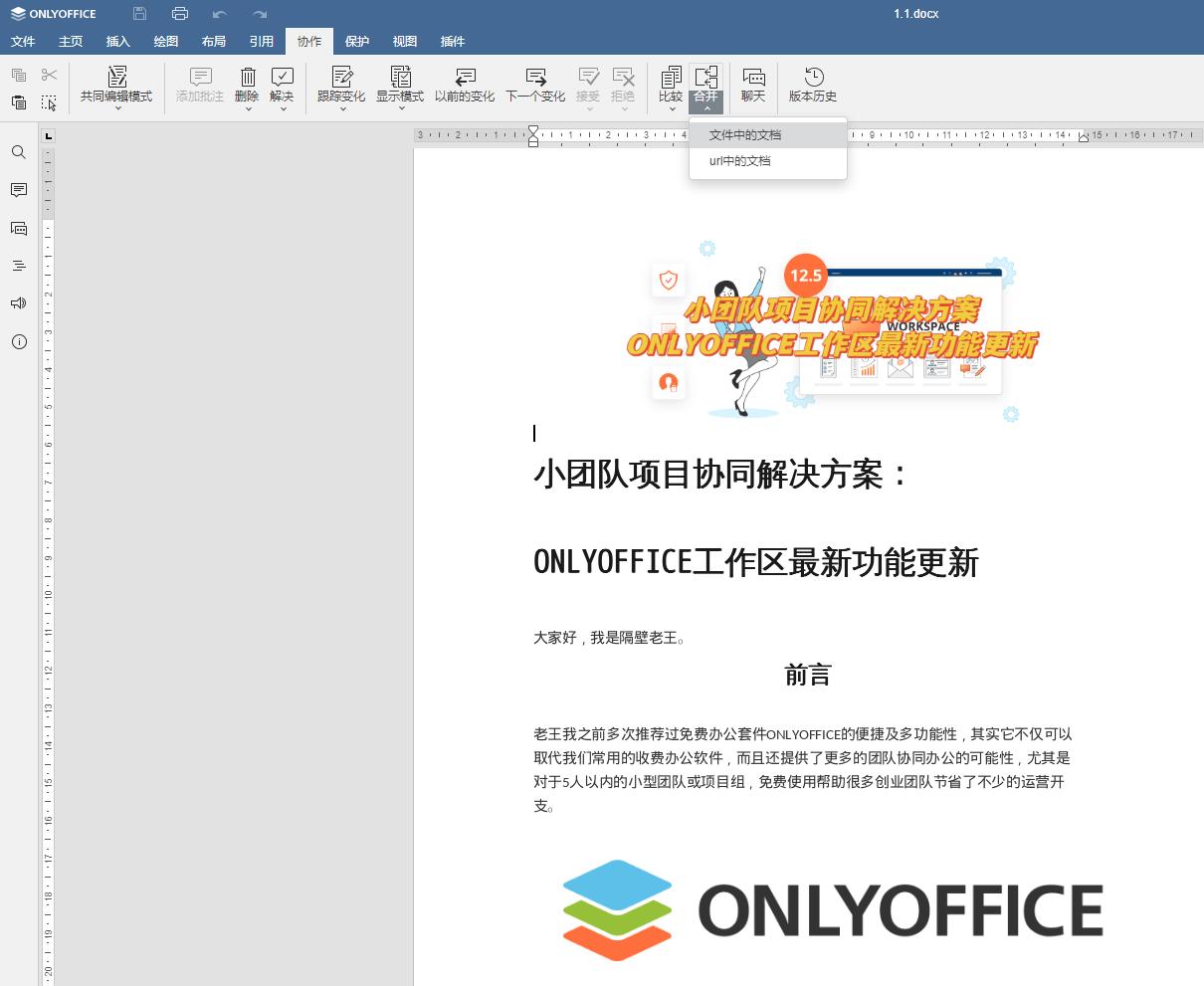Viewport: 1204px width, 986px height.
Task: Toggle 共同编辑模式 co-editing mode
Action: click(x=116, y=85)
